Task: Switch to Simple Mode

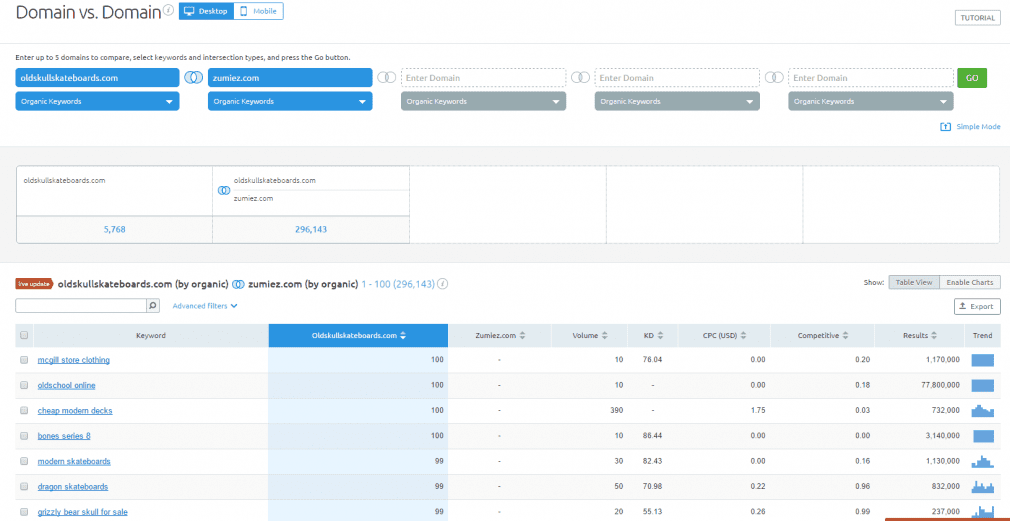Action: [970, 127]
